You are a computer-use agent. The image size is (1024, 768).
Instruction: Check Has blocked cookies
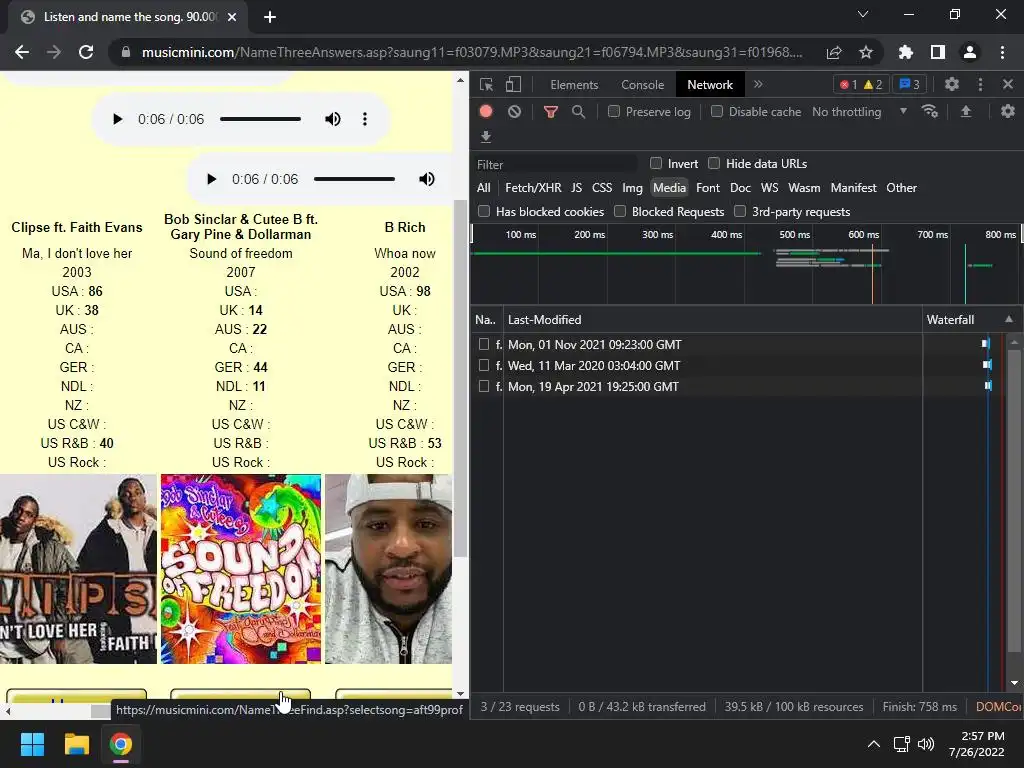coord(484,212)
